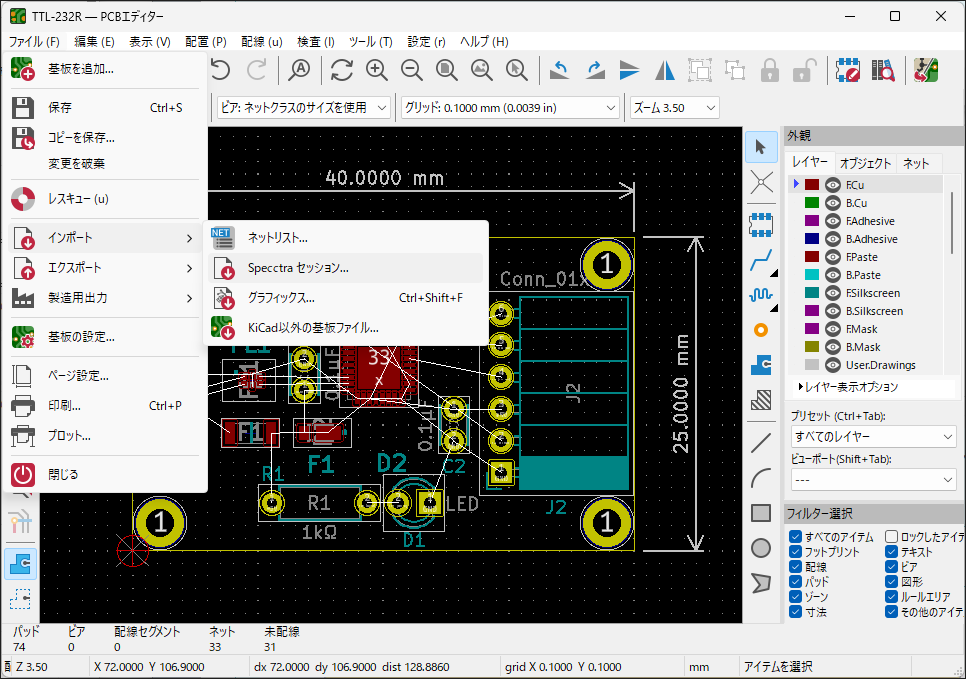The height and width of the screenshot is (679, 966).
Task: Uncheck フットプリント filter checkbox
Action: pyautogui.click(x=795, y=551)
